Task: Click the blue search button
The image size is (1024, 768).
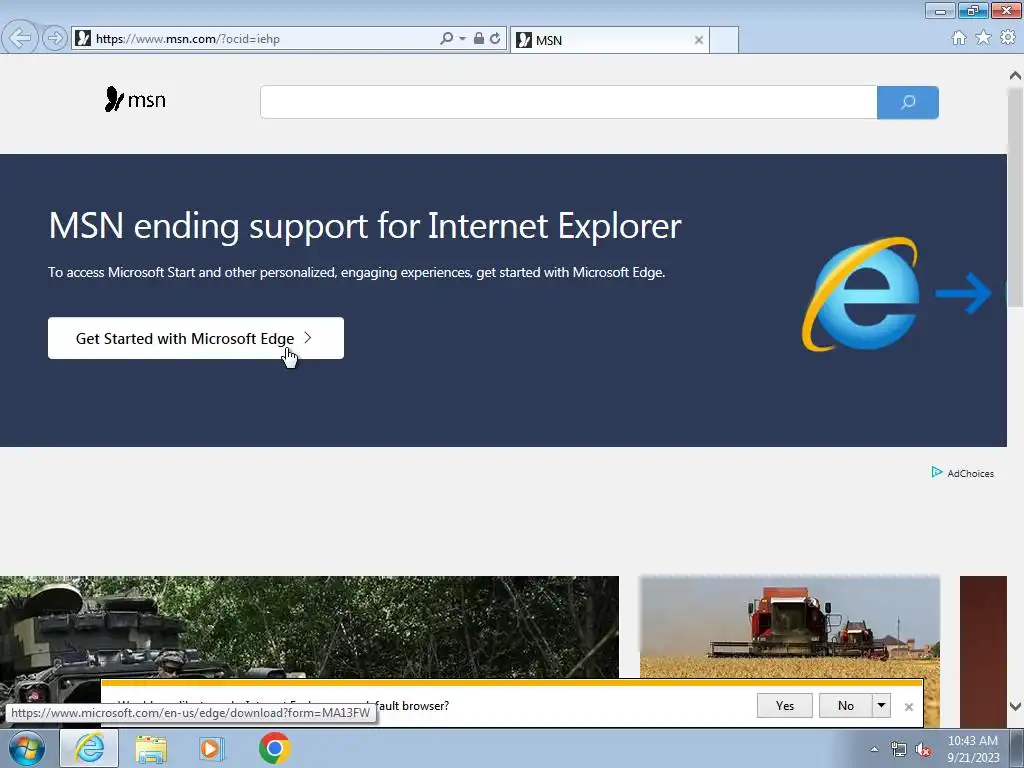Action: pos(908,102)
